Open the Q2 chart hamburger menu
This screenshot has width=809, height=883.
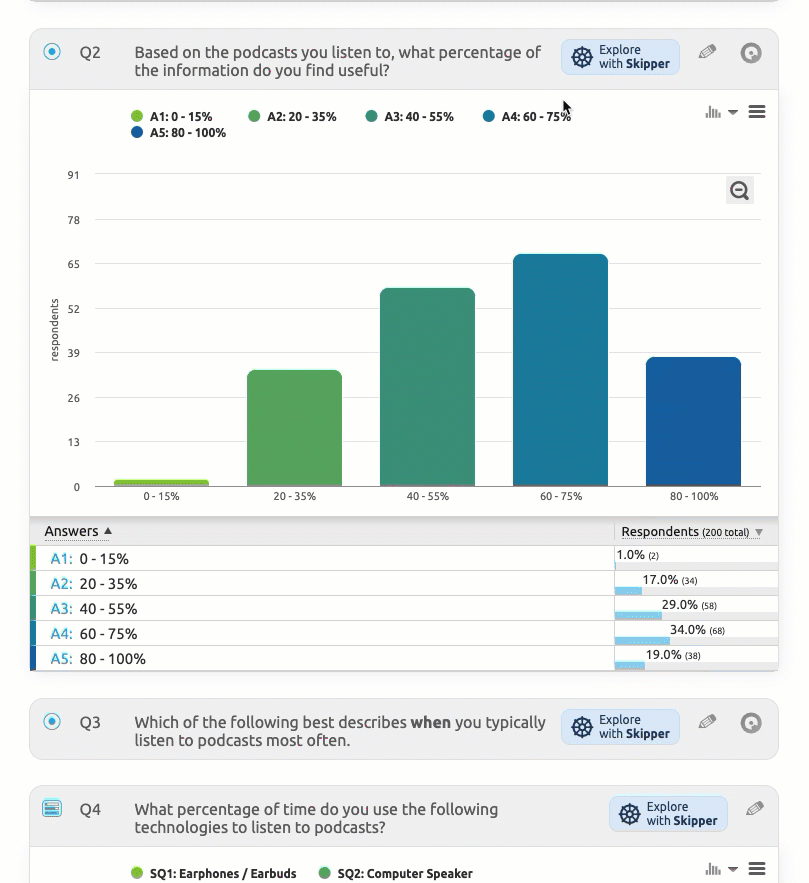[757, 112]
